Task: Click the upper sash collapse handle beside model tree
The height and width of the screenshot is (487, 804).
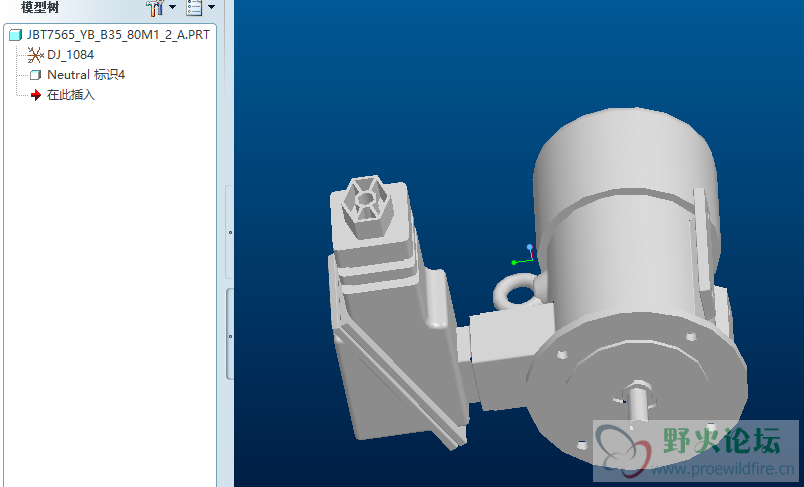Action: point(230,232)
